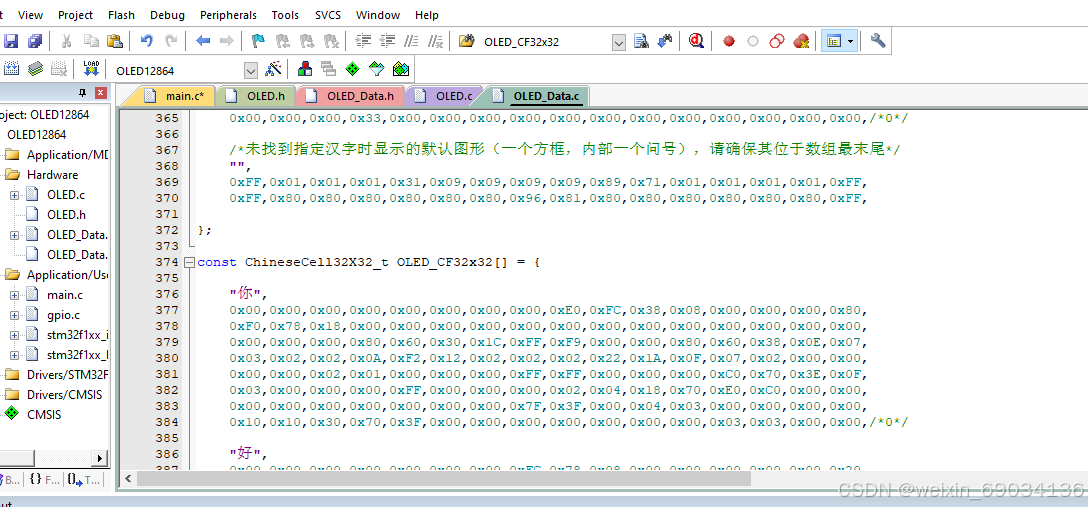The width and height of the screenshot is (1088, 507).
Task: Comment the selection
Action: click(412, 42)
